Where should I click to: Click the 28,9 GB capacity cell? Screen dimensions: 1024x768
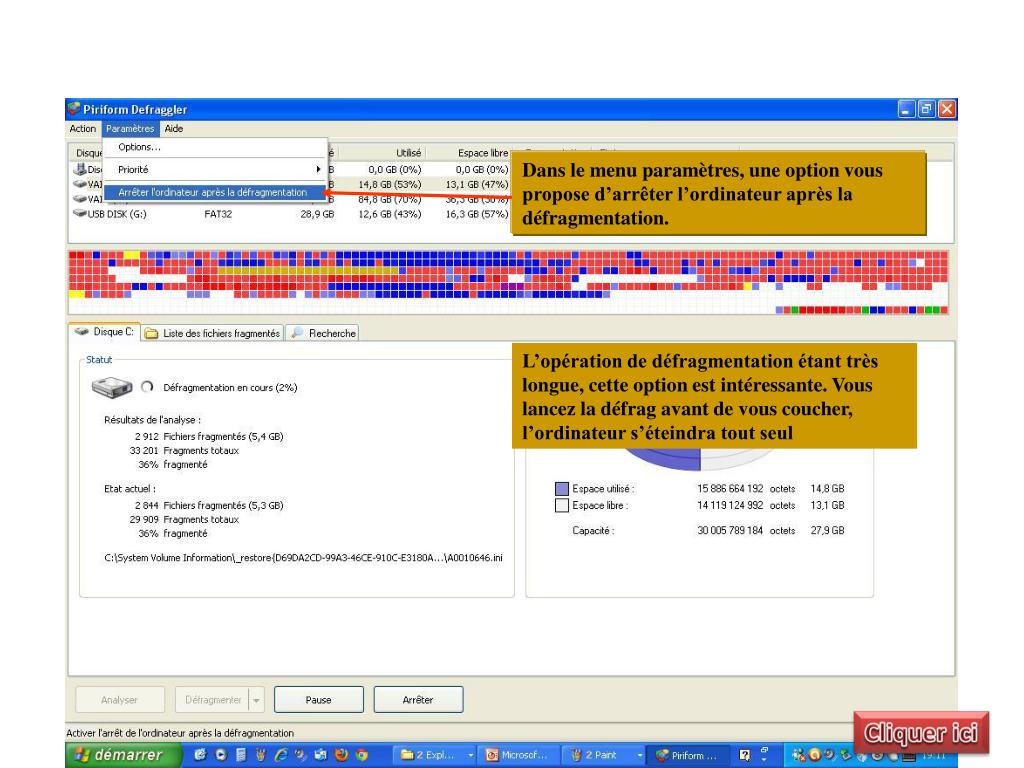pyautogui.click(x=317, y=214)
